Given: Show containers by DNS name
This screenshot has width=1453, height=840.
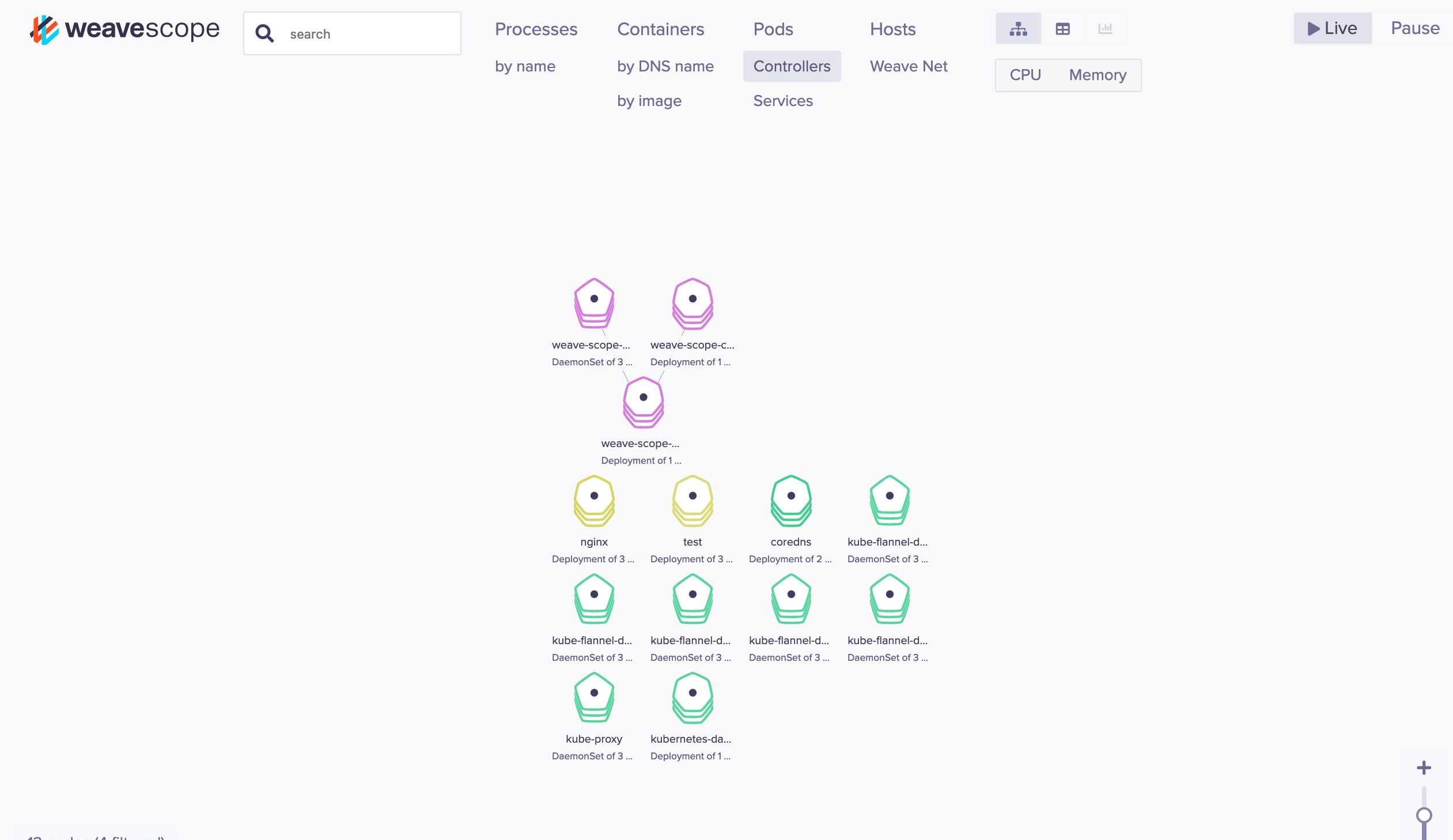Looking at the screenshot, I should (665, 66).
